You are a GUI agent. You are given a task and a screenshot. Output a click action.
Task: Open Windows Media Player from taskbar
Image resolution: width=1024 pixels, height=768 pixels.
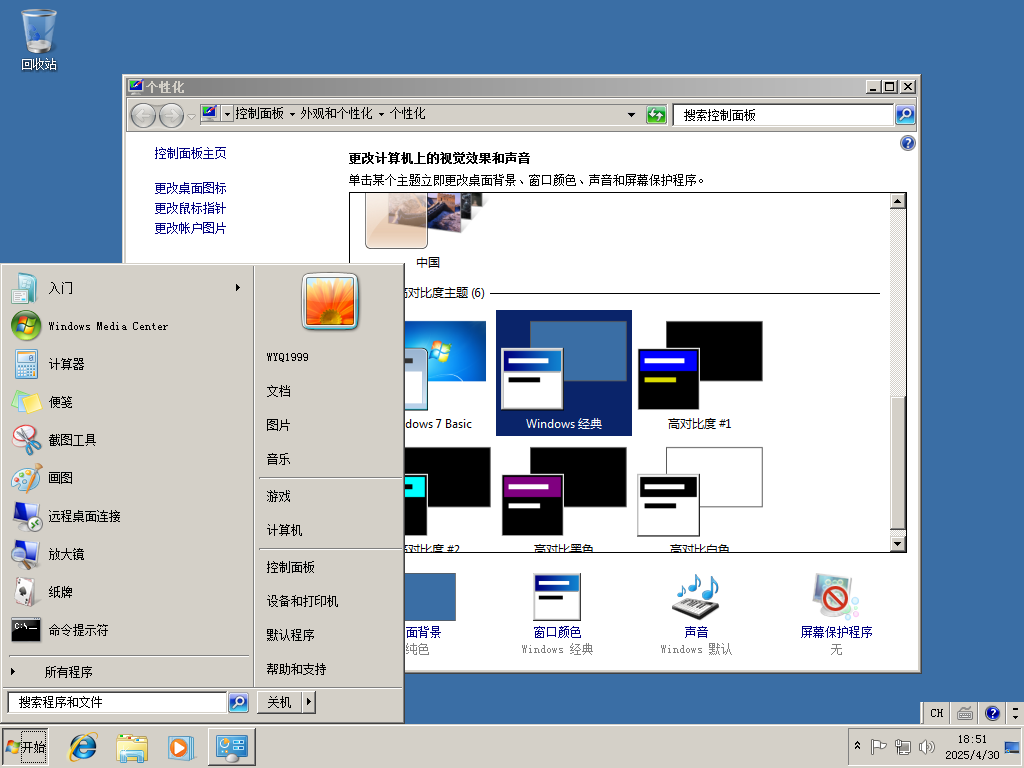tap(180, 747)
